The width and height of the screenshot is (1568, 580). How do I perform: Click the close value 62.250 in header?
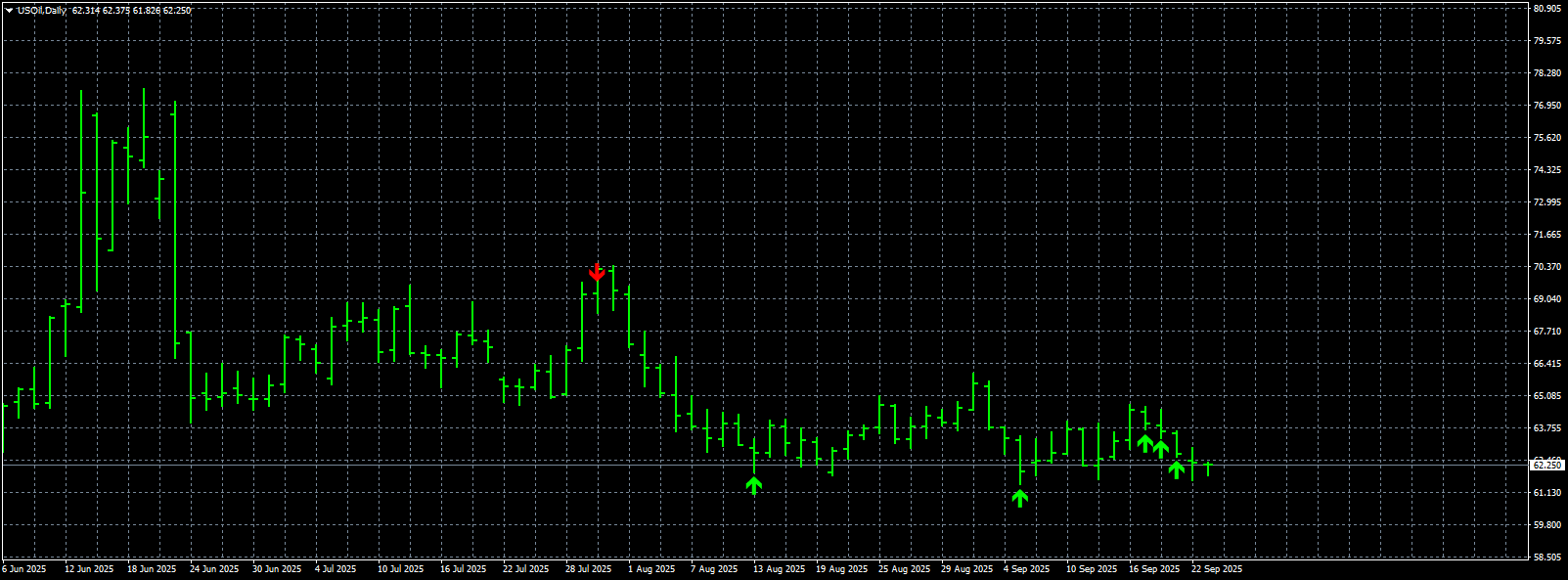(177, 10)
